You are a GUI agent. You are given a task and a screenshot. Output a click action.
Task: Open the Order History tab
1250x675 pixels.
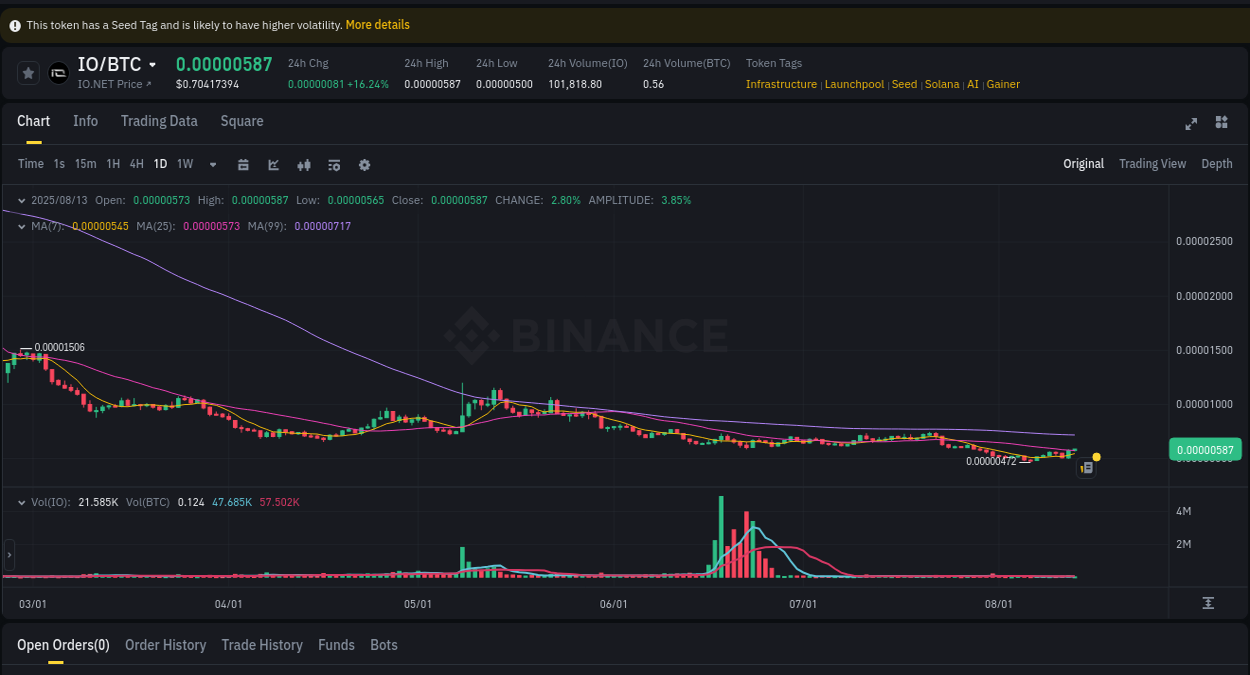click(x=165, y=645)
